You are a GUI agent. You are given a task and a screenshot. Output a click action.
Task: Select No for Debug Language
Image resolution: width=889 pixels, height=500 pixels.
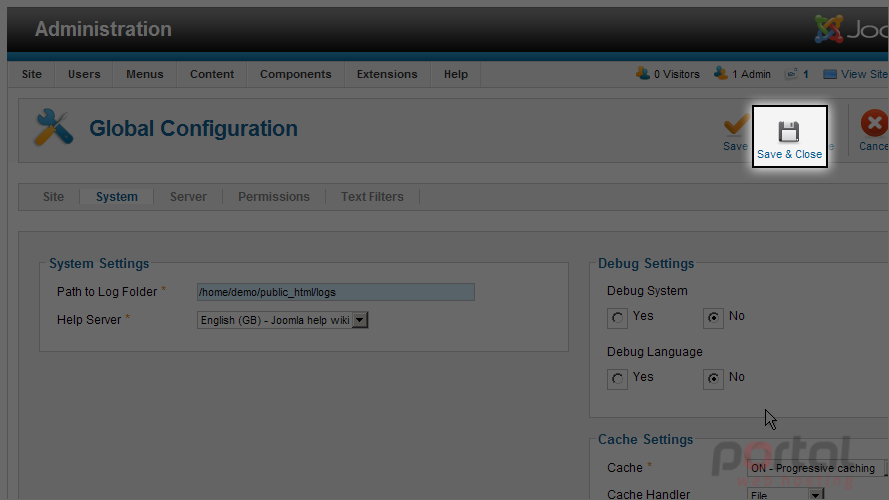[x=713, y=379]
